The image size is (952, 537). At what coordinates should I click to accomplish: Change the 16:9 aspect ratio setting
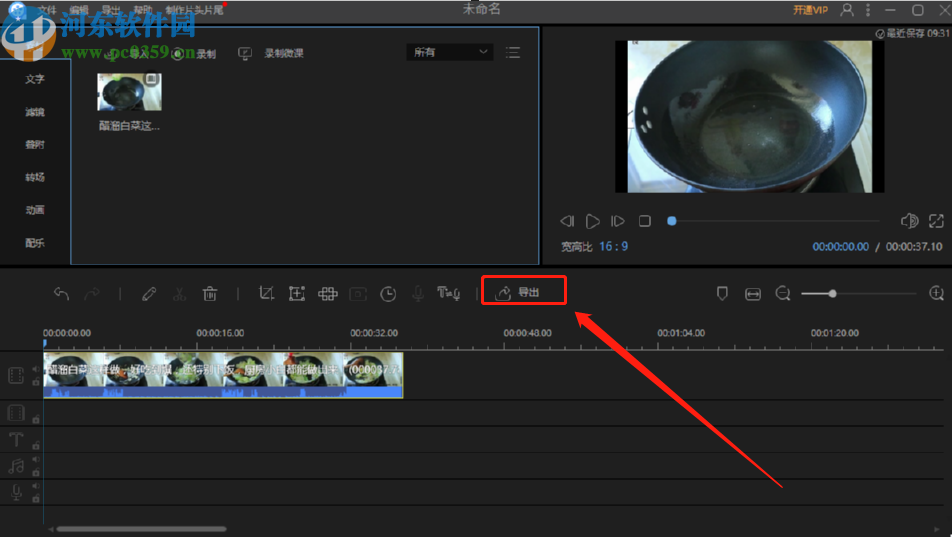[613, 246]
